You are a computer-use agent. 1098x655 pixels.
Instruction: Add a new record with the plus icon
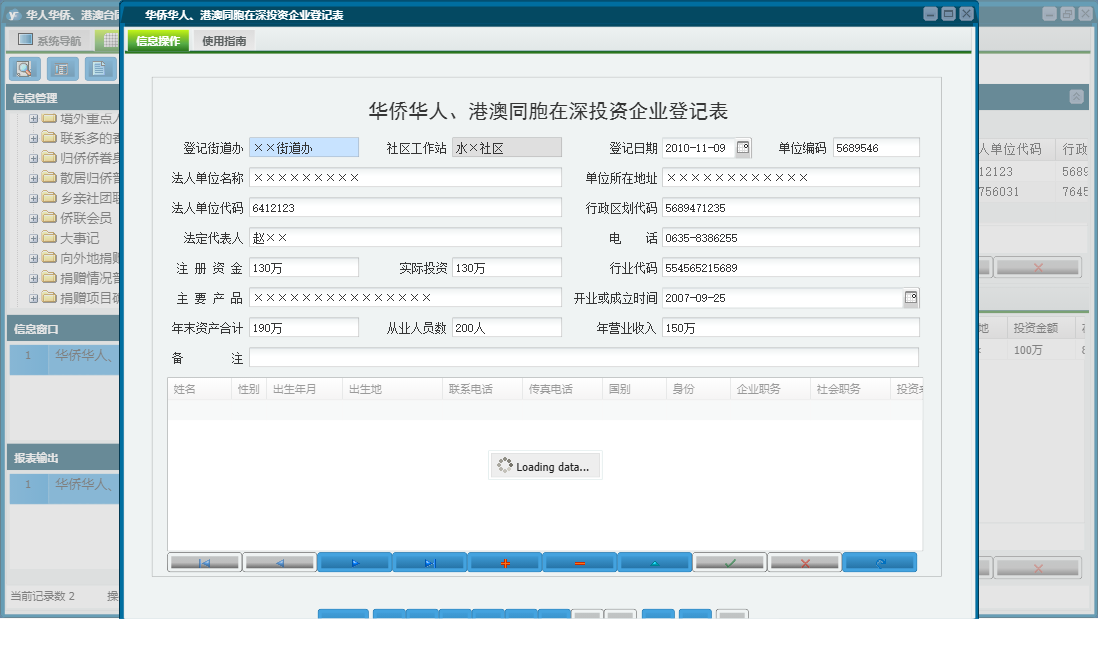click(505, 562)
